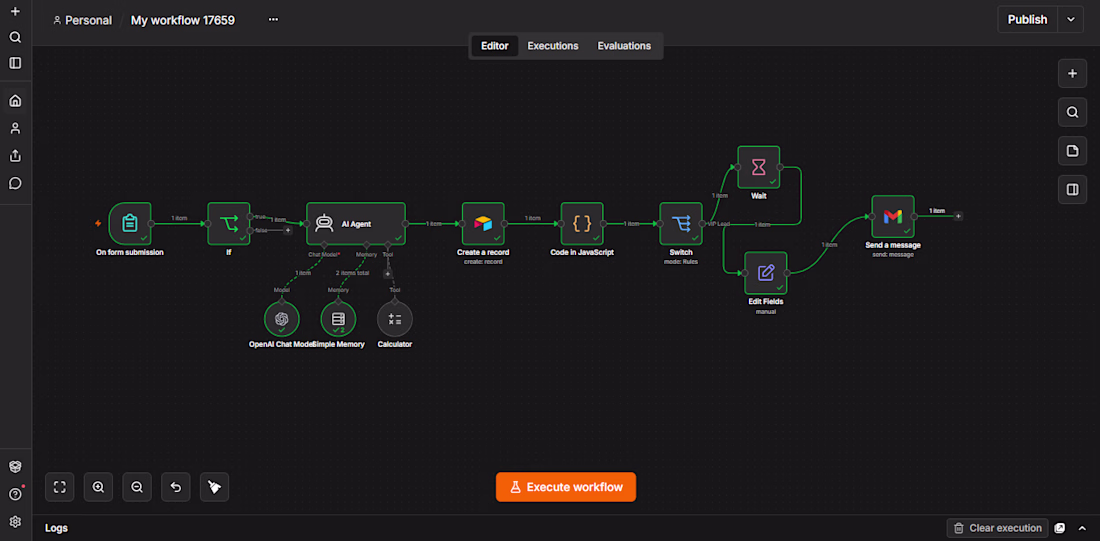The image size is (1100, 541).
Task: Open search from the left sidebar
Action: point(15,37)
